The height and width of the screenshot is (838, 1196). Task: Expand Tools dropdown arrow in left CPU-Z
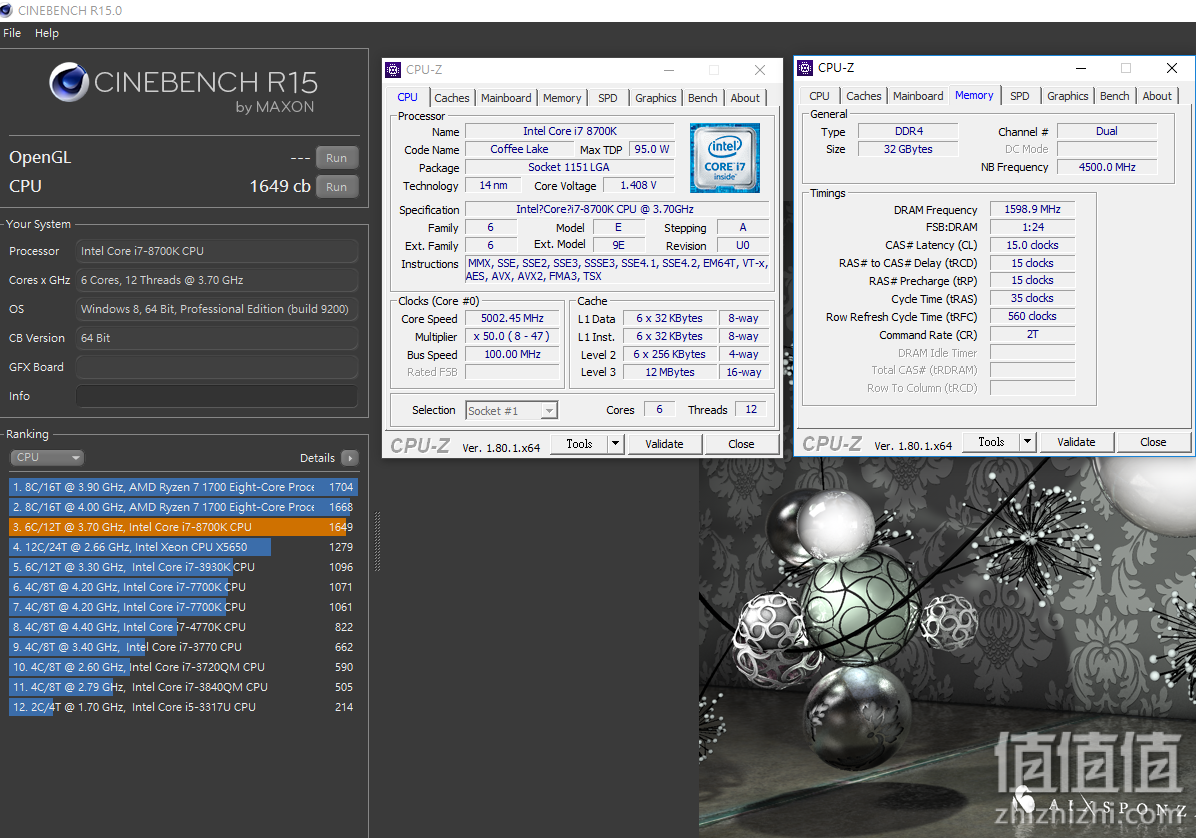tap(616, 444)
